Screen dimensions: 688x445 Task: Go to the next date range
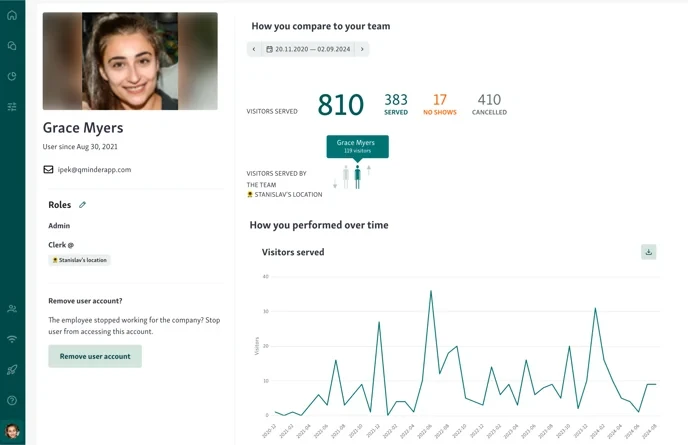pos(362,49)
